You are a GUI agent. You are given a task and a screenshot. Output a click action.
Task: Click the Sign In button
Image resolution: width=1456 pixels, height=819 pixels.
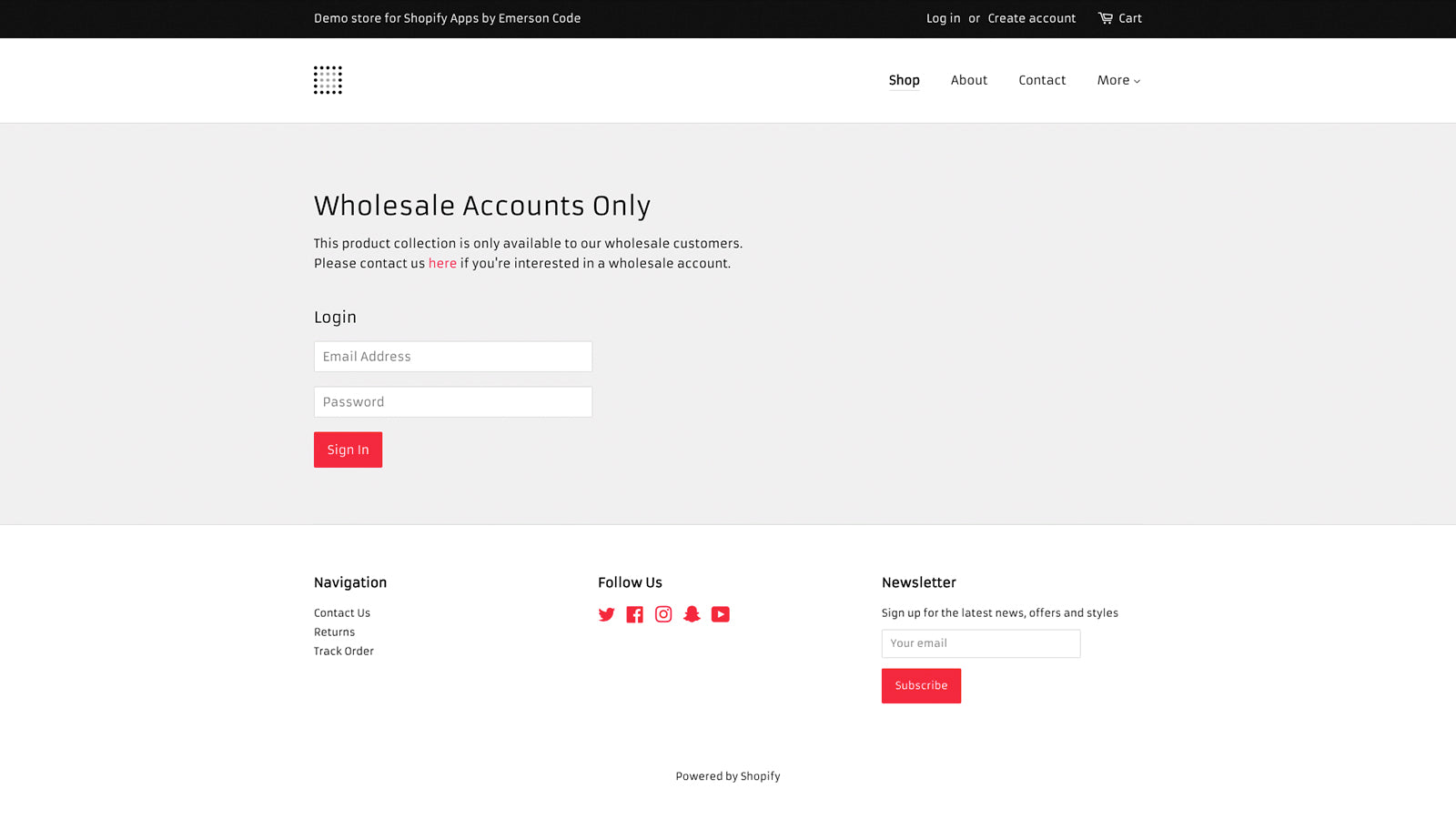click(348, 449)
